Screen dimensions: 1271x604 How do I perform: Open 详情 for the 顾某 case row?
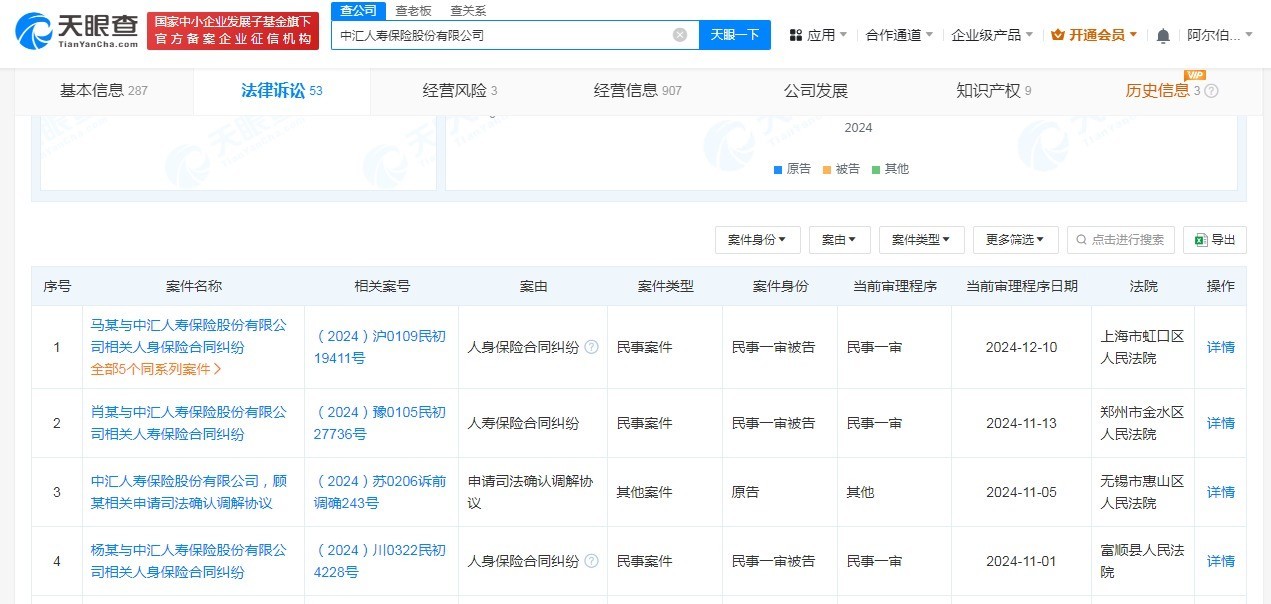(x=1221, y=492)
